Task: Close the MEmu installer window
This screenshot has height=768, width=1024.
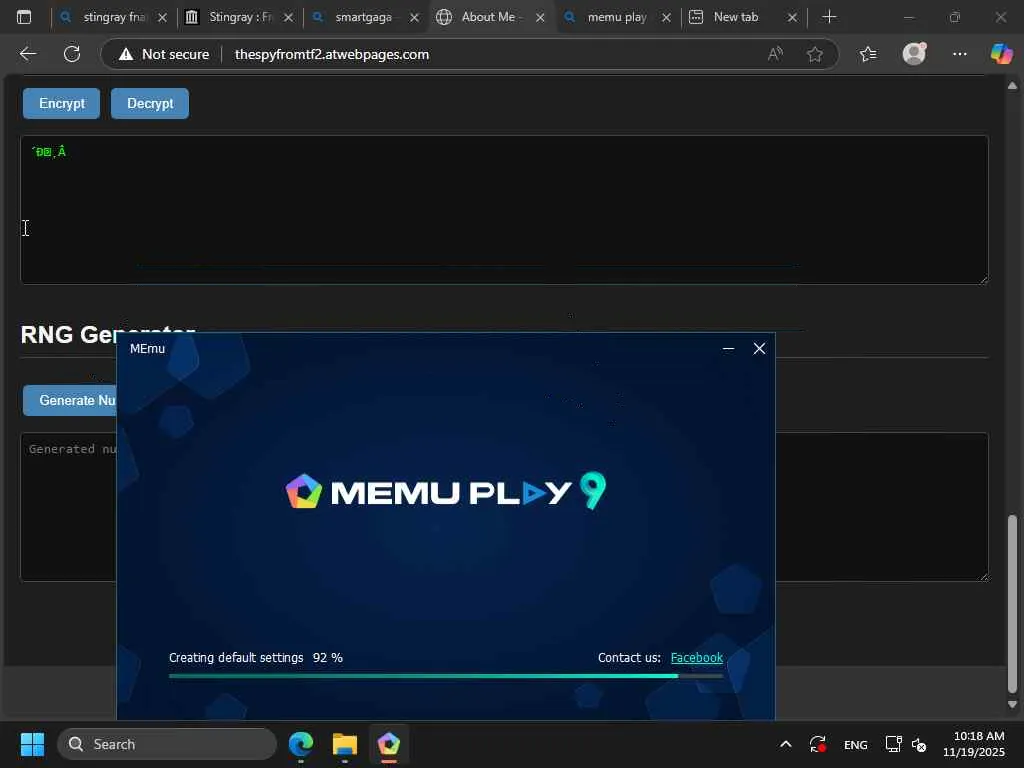Action: click(x=759, y=349)
